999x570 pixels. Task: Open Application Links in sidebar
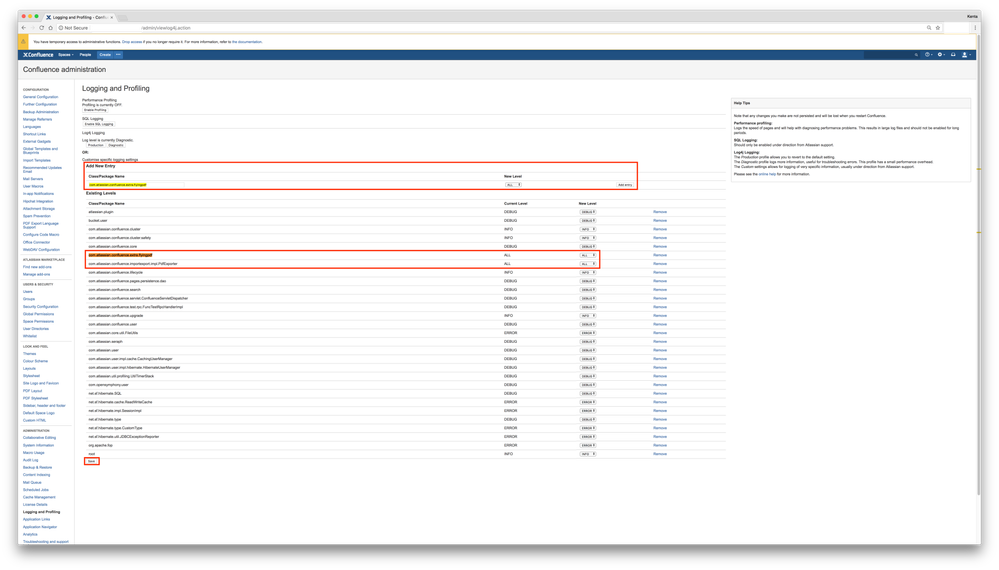(x=36, y=519)
